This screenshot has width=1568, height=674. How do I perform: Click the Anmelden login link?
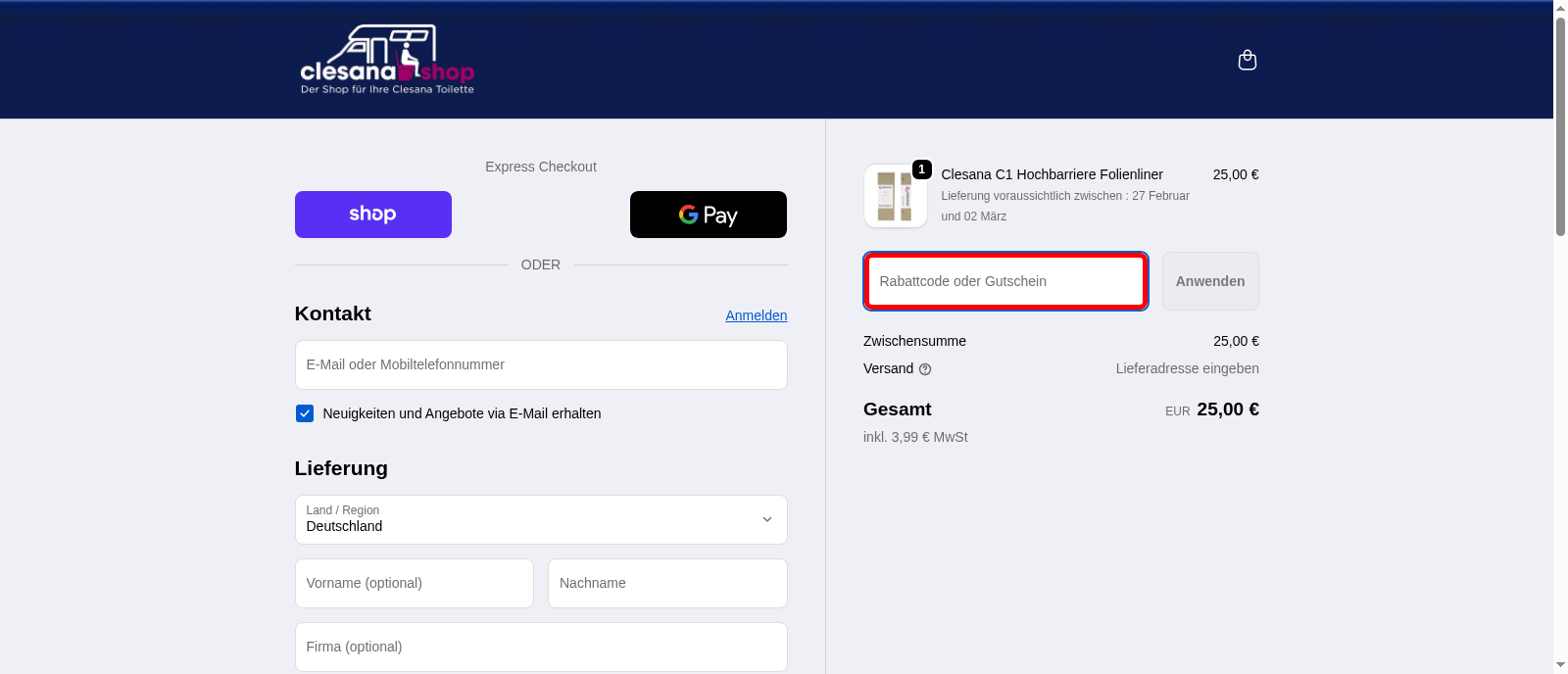(x=757, y=315)
